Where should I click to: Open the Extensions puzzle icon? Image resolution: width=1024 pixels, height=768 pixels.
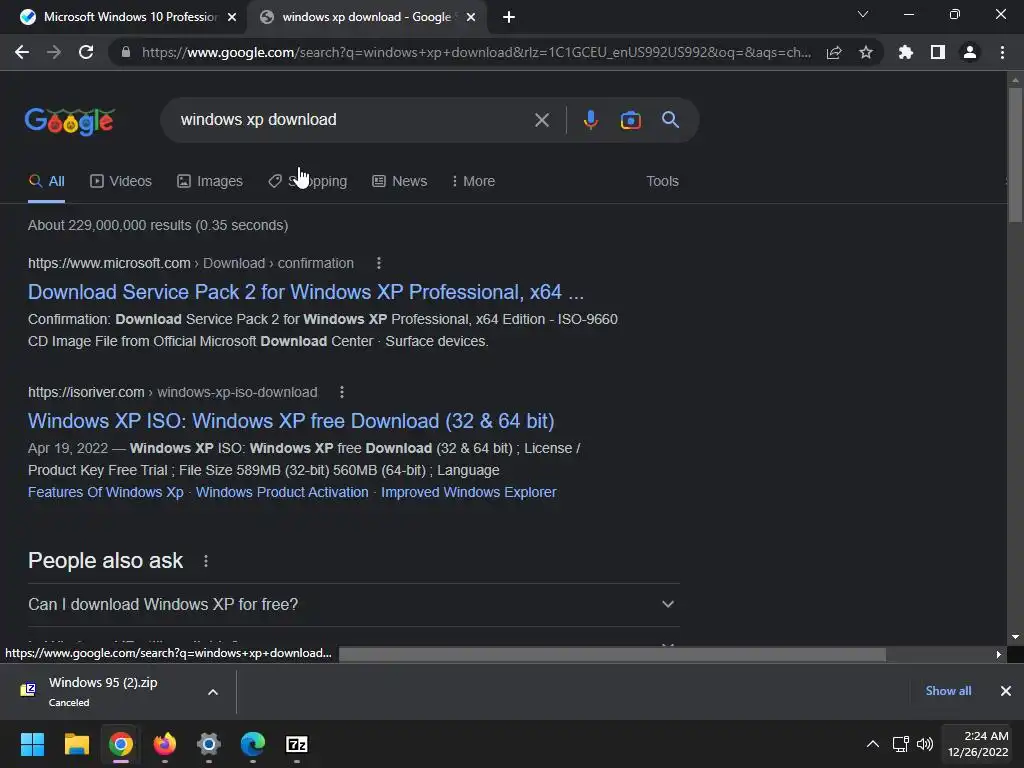click(906, 52)
